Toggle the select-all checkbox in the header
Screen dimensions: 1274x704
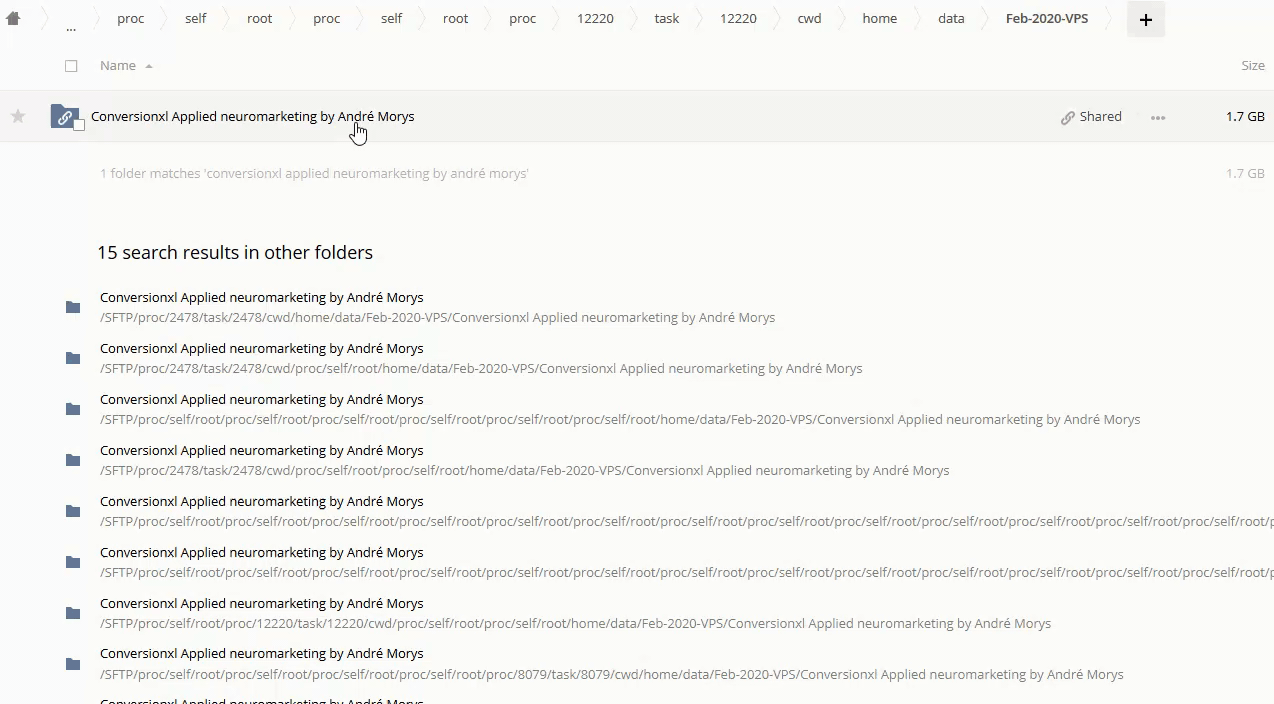tap(71, 66)
